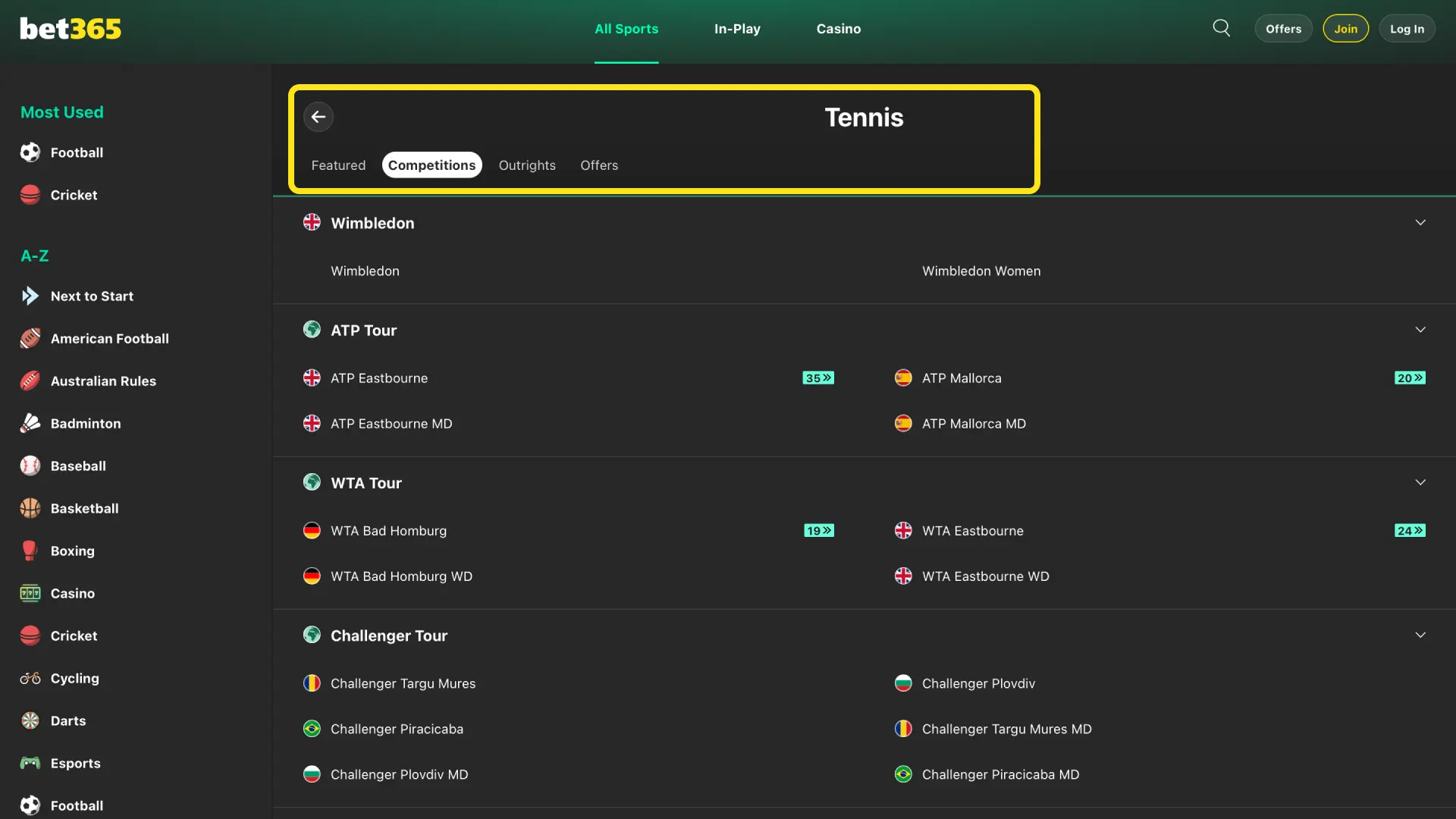This screenshot has width=1456, height=819.
Task: Open the ATP Mallorca competition link
Action: pos(962,378)
